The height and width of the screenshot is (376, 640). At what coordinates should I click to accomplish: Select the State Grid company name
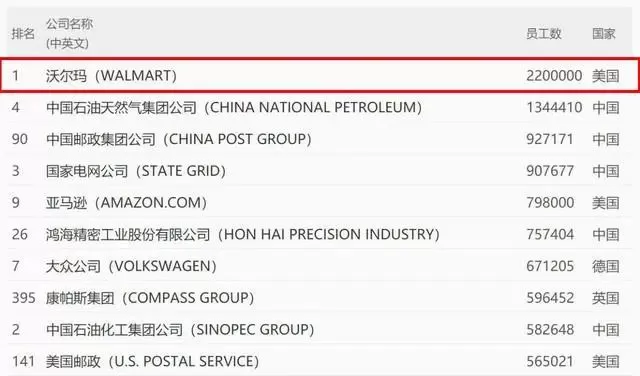[136, 171]
